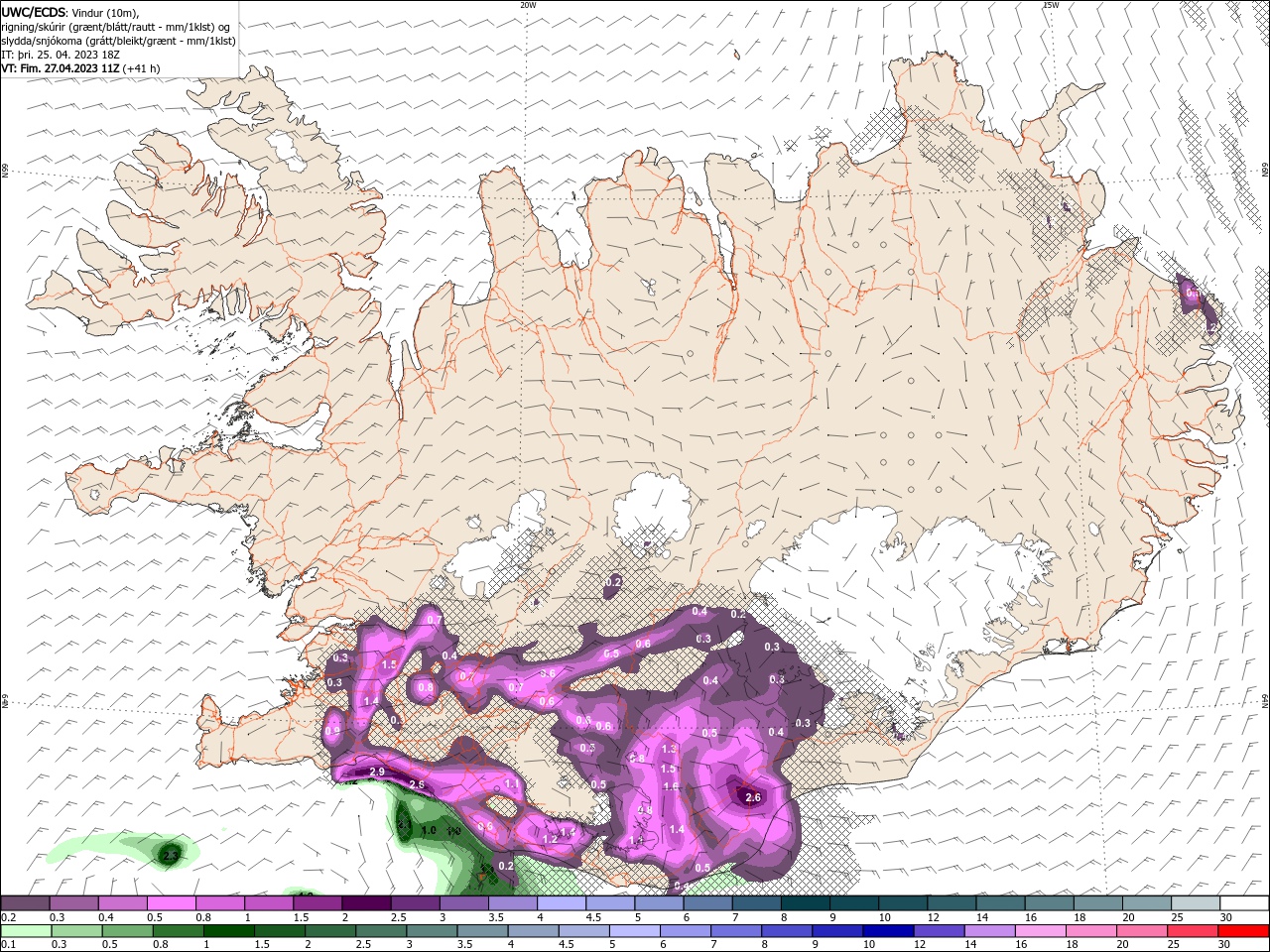Select the darkest green 1 swatch, lower legend row

228,931
